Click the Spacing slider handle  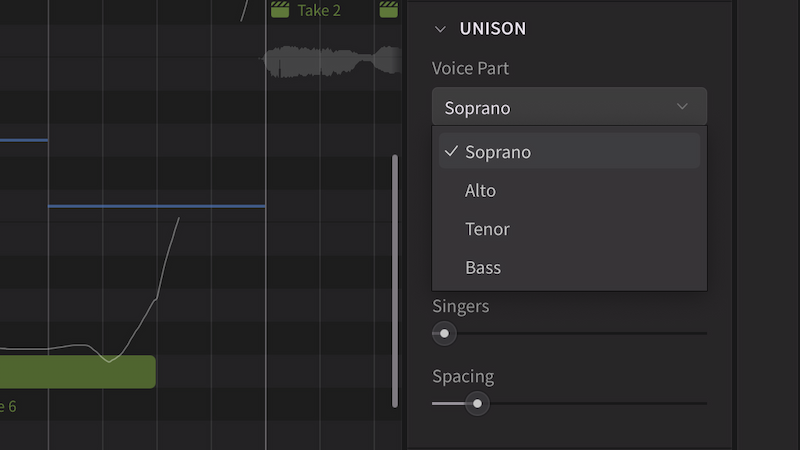point(477,404)
